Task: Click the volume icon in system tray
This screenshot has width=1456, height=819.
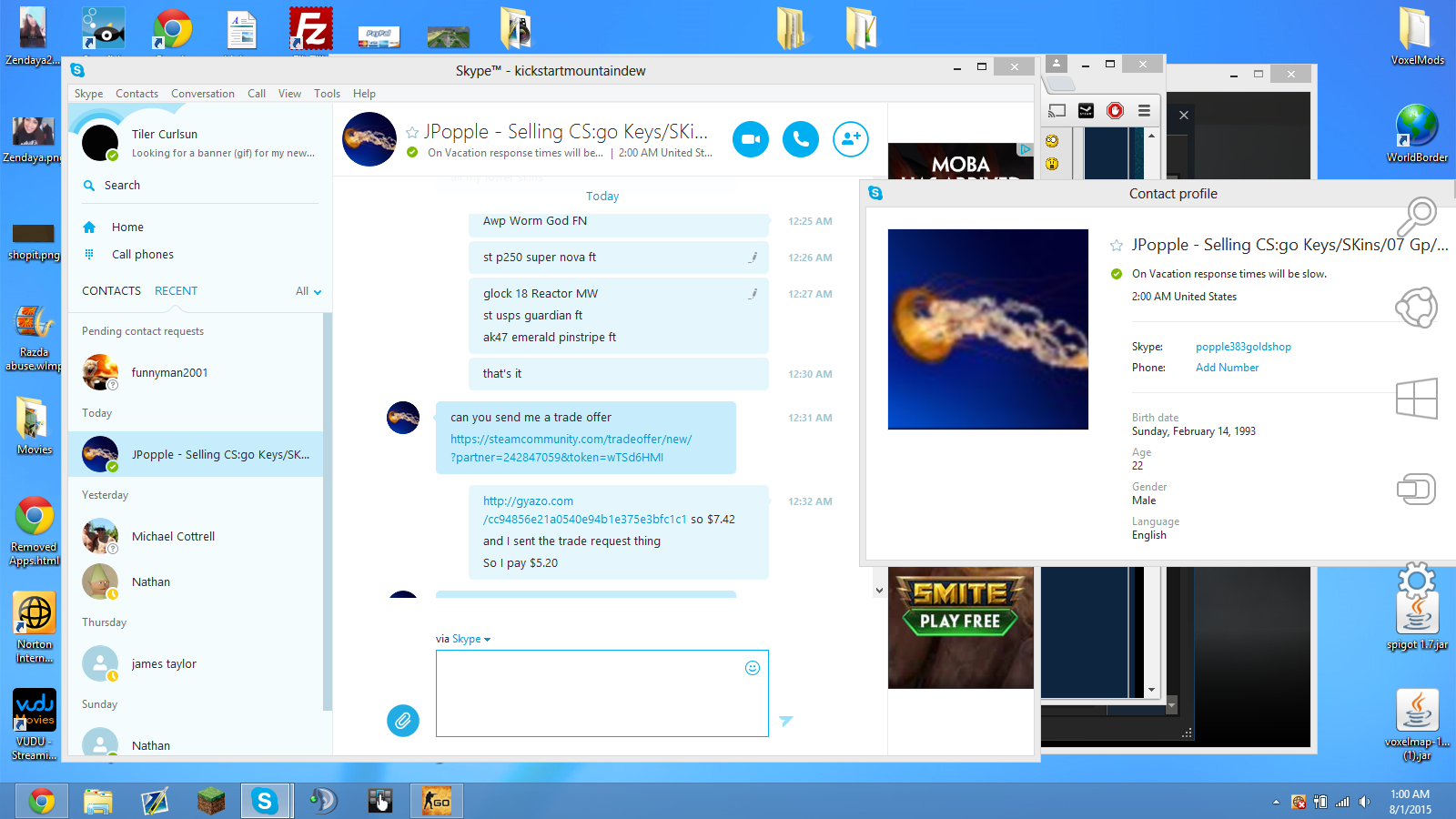Action: (1364, 802)
